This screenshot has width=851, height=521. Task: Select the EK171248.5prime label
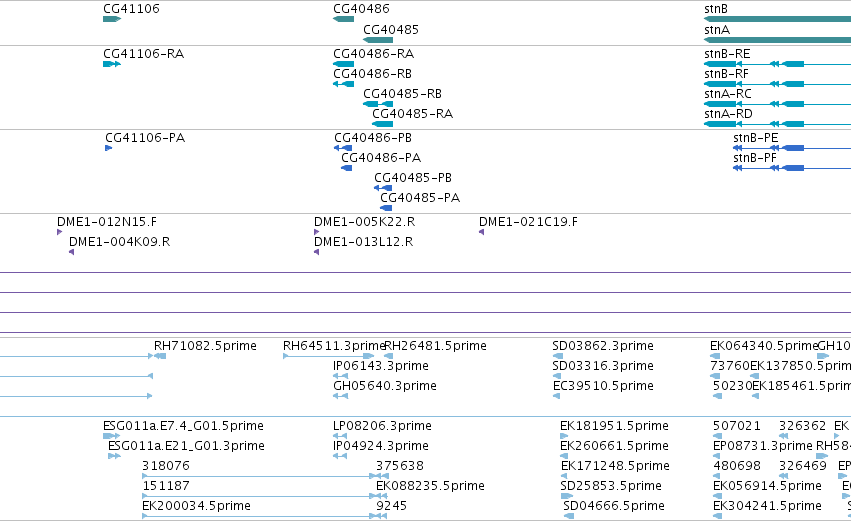(615, 466)
